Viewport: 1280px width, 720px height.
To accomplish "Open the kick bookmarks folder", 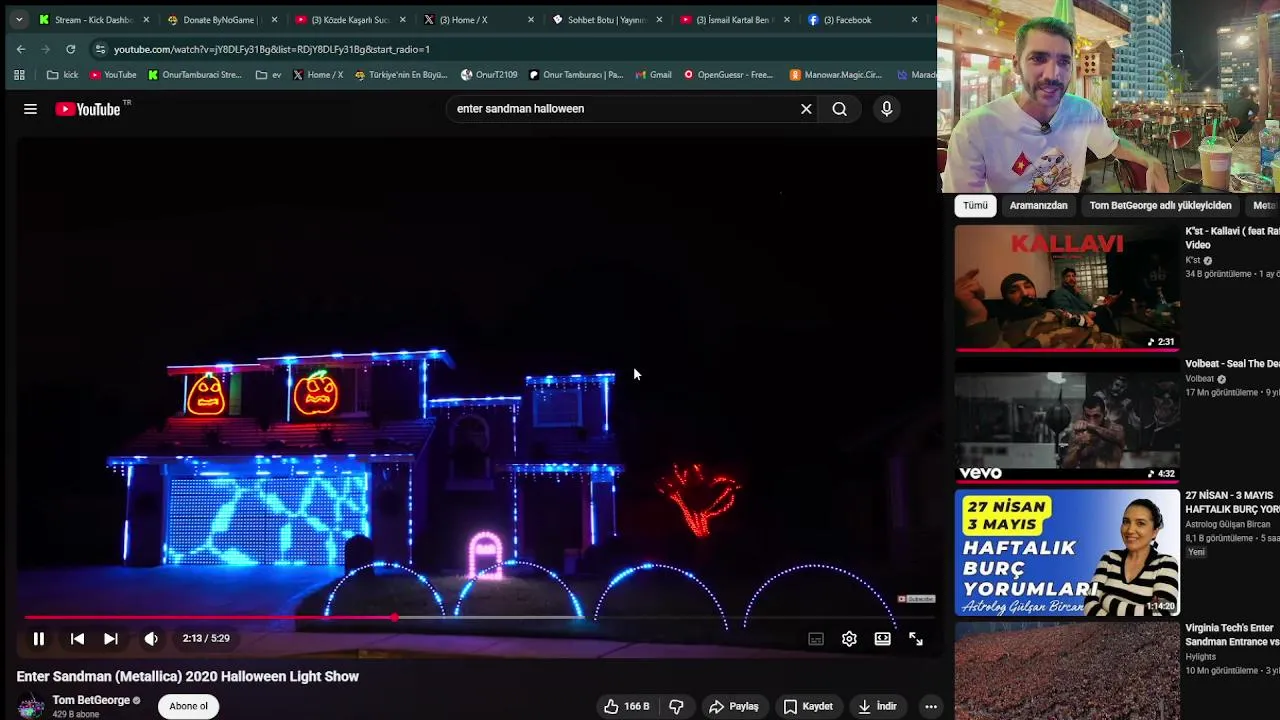I will coord(62,75).
